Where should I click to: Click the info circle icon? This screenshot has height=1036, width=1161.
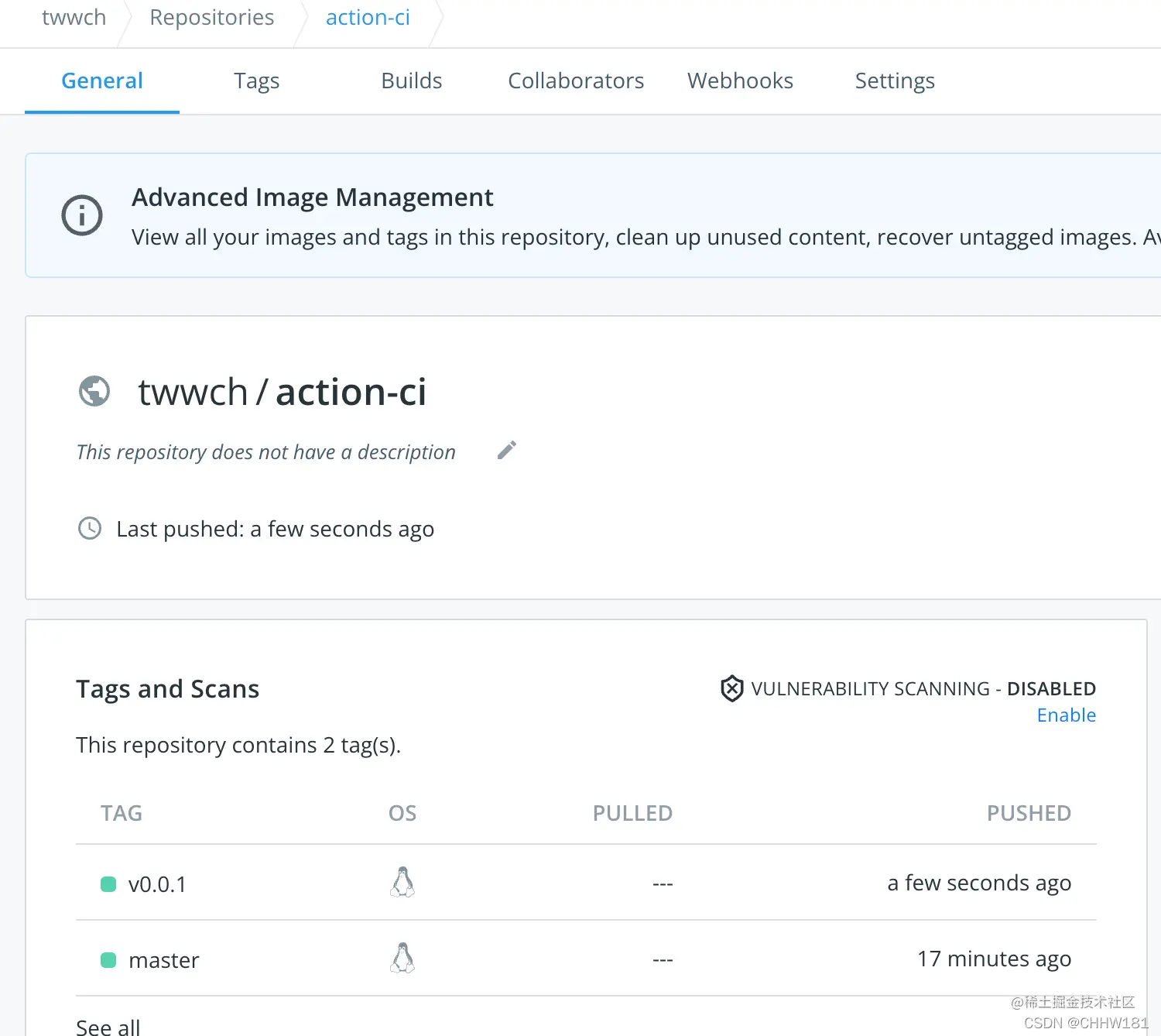(82, 215)
